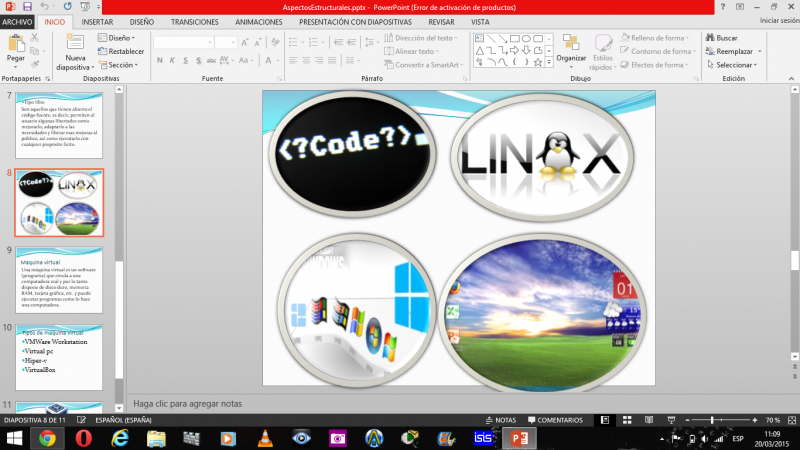800x450 pixels.
Task: Open the Relleno de forma color menu
Action: click(655, 38)
